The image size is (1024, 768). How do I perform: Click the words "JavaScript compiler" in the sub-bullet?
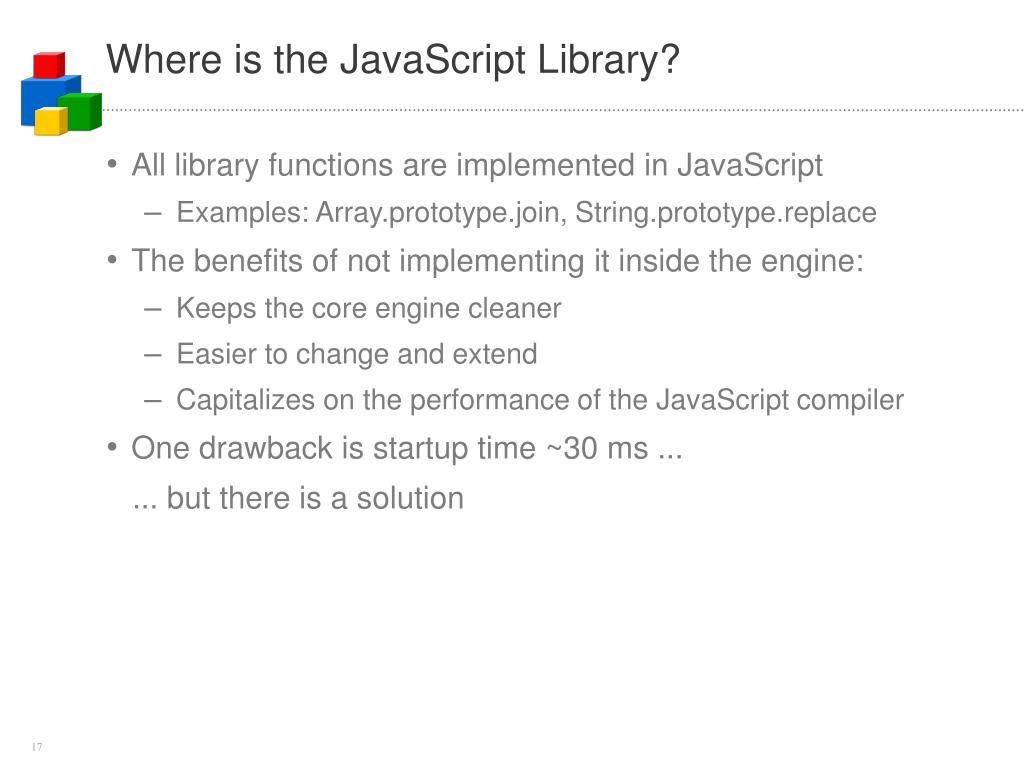780,401
